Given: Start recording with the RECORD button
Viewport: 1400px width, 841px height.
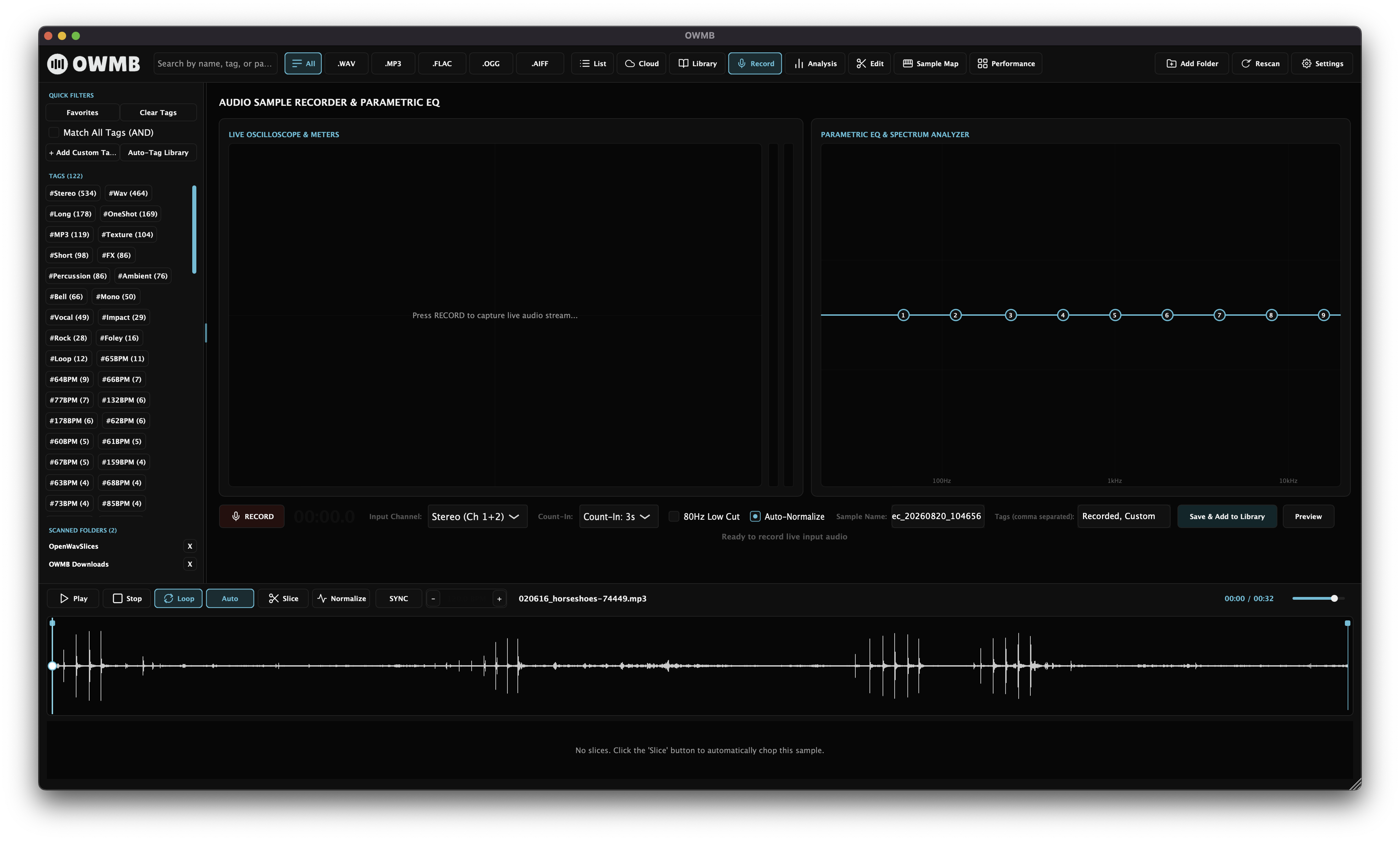Looking at the screenshot, I should coord(252,516).
